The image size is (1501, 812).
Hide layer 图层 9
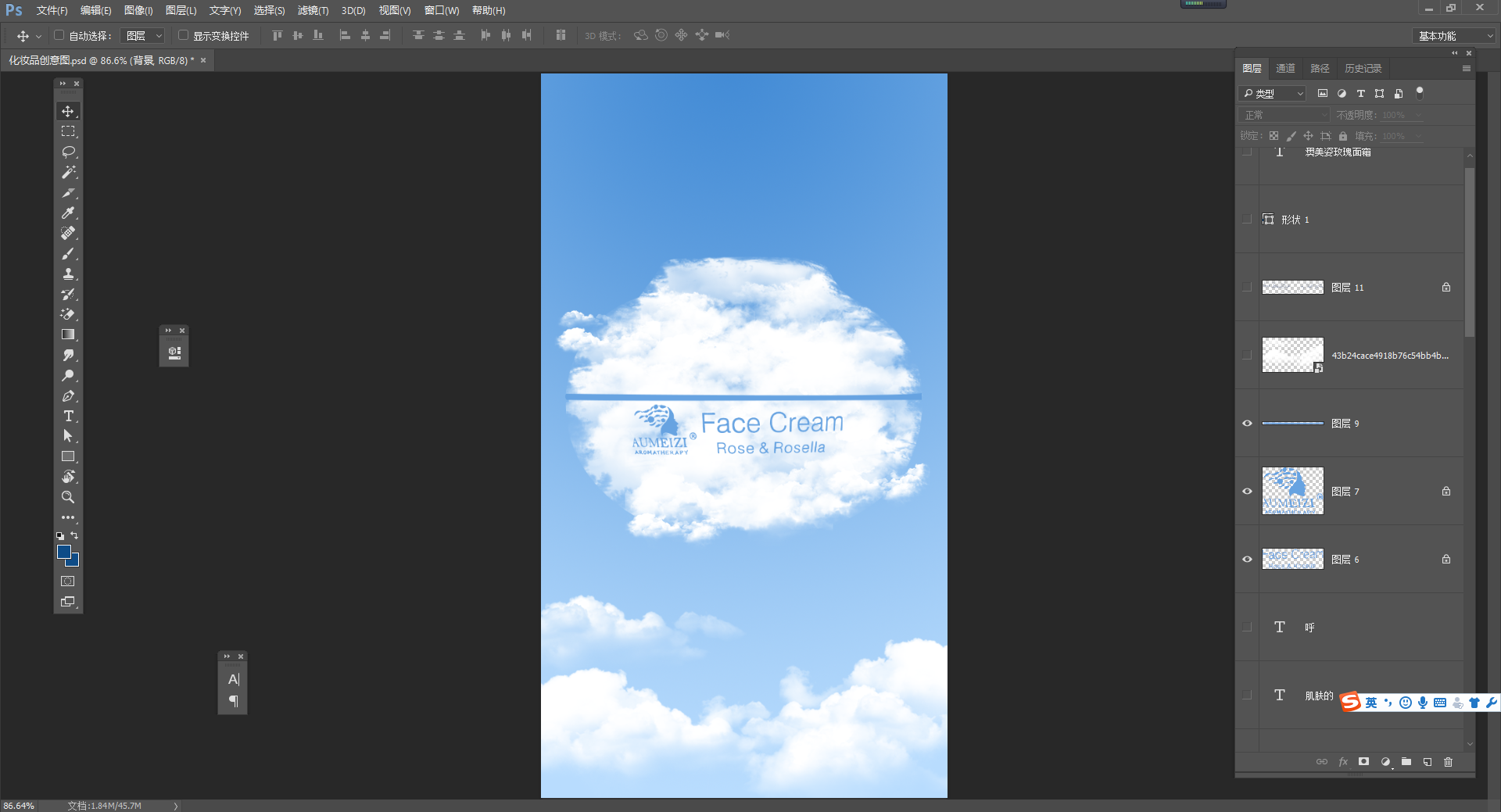(x=1247, y=424)
